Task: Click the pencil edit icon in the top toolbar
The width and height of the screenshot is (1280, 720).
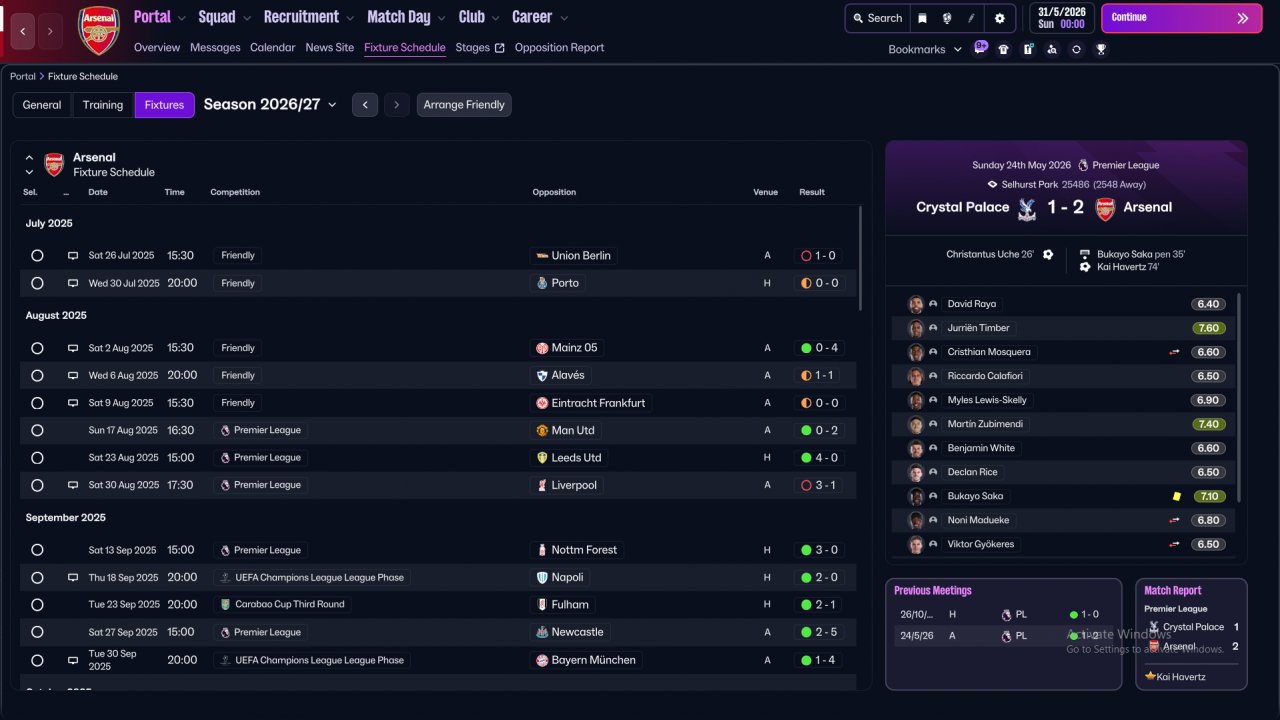Action: pyautogui.click(x=971, y=18)
